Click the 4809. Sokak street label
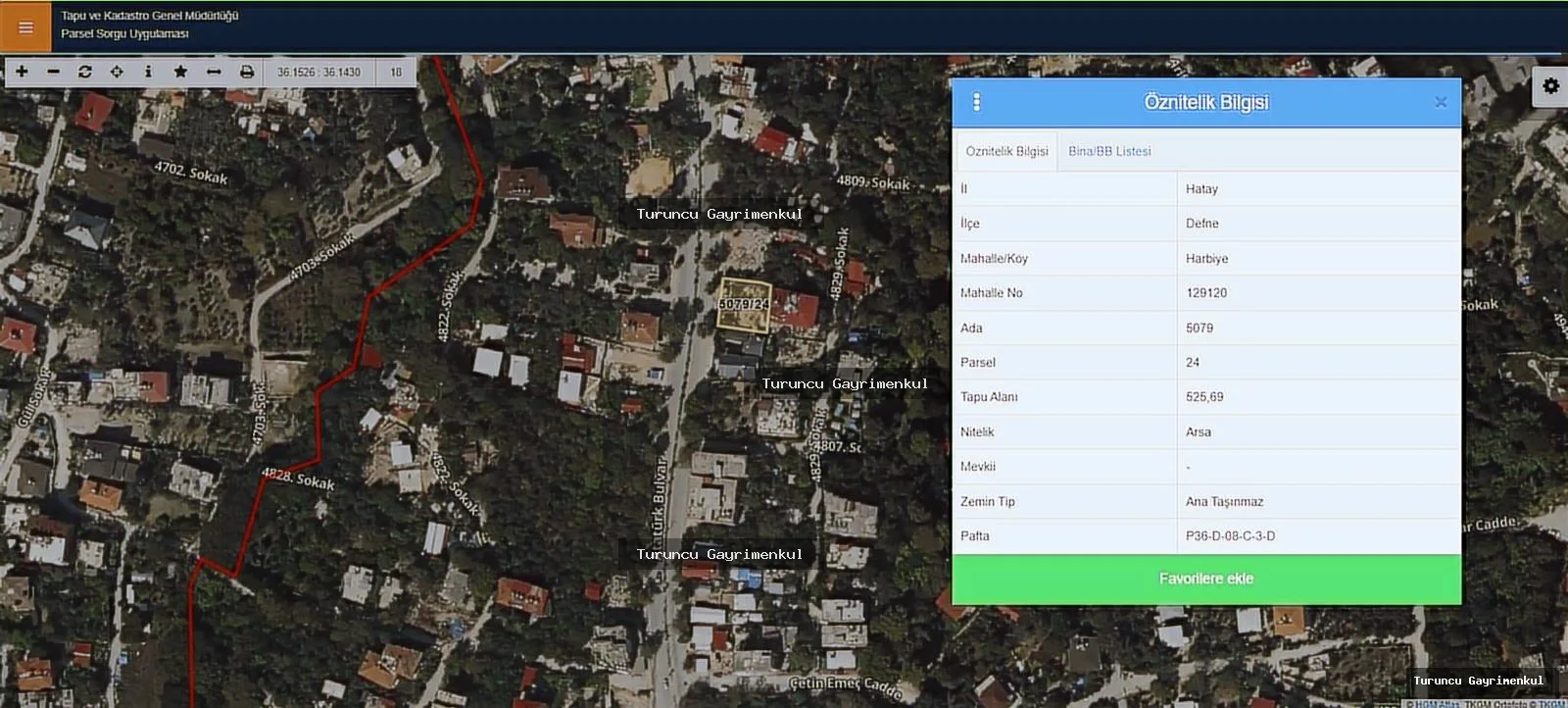This screenshot has width=1568, height=708. [872, 182]
